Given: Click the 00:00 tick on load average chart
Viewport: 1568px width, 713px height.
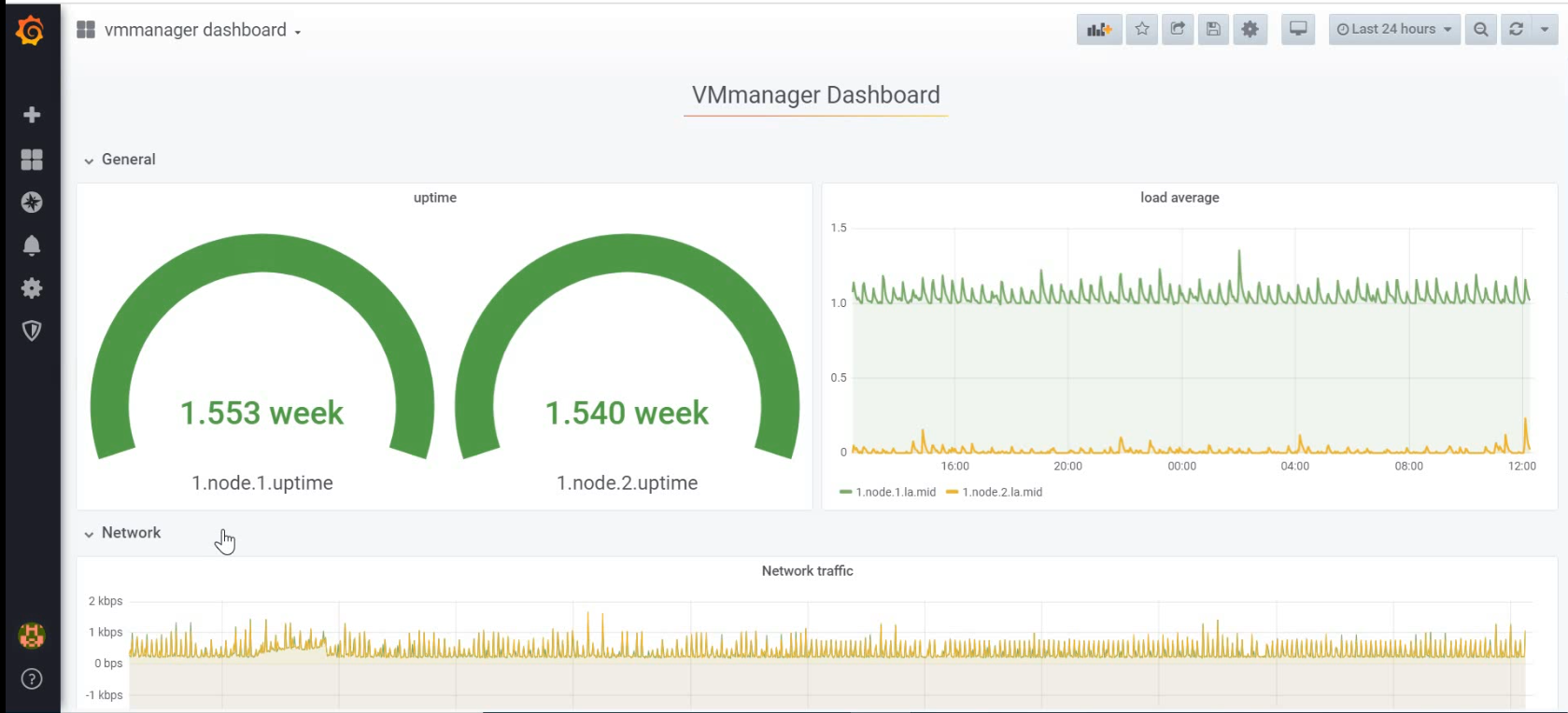Looking at the screenshot, I should point(1181,467).
